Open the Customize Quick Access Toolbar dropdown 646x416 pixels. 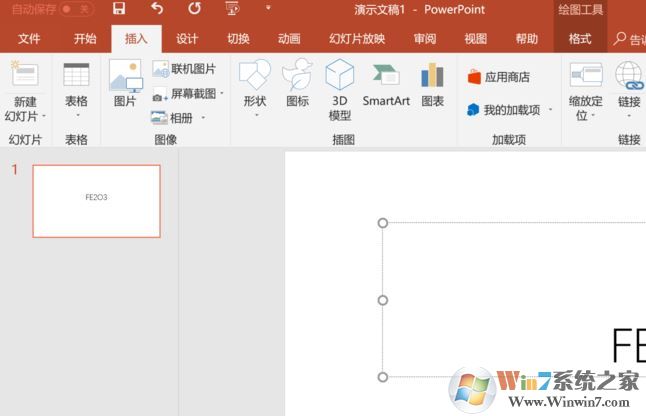[x=268, y=8]
